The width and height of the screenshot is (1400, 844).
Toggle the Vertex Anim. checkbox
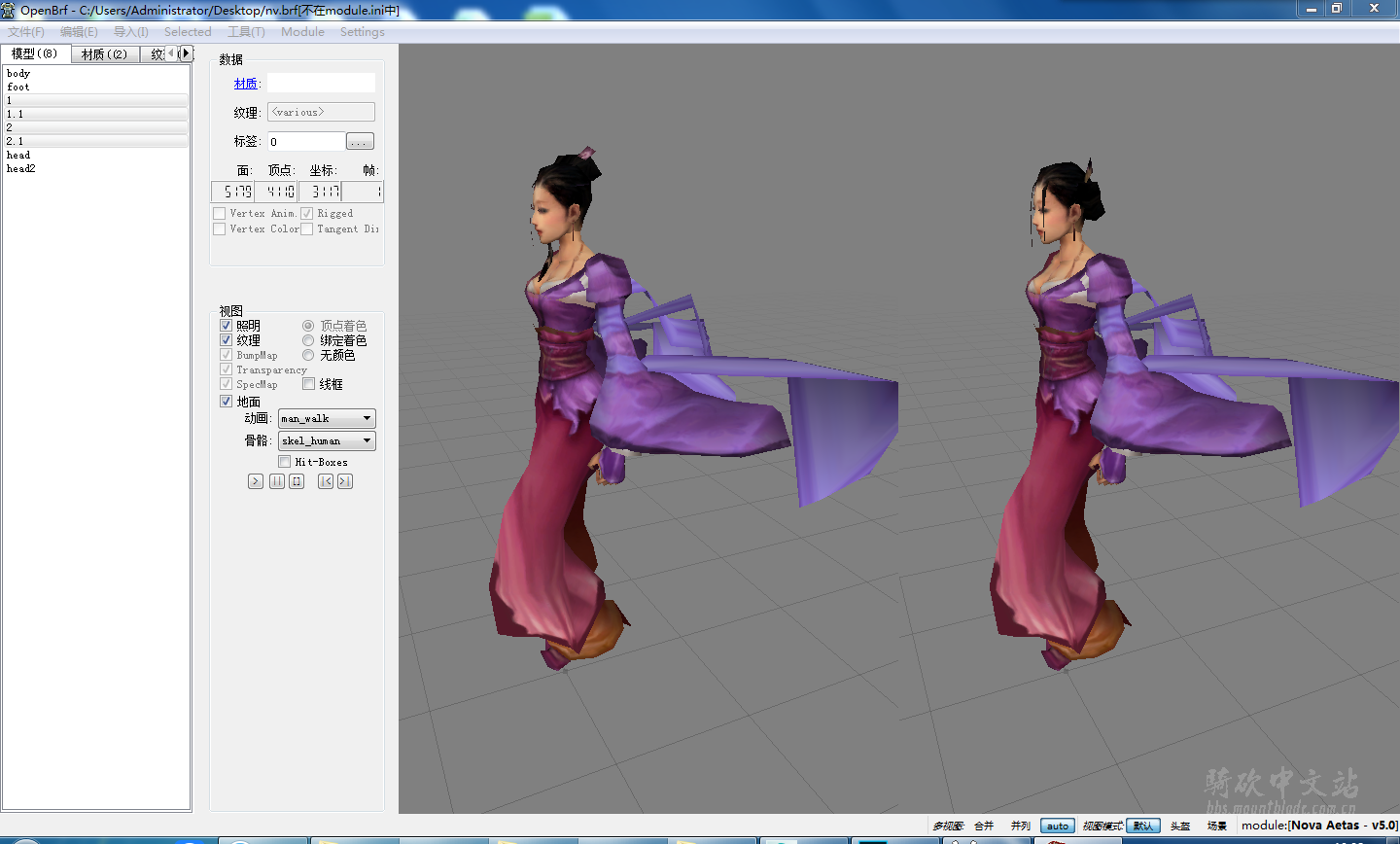(x=219, y=214)
